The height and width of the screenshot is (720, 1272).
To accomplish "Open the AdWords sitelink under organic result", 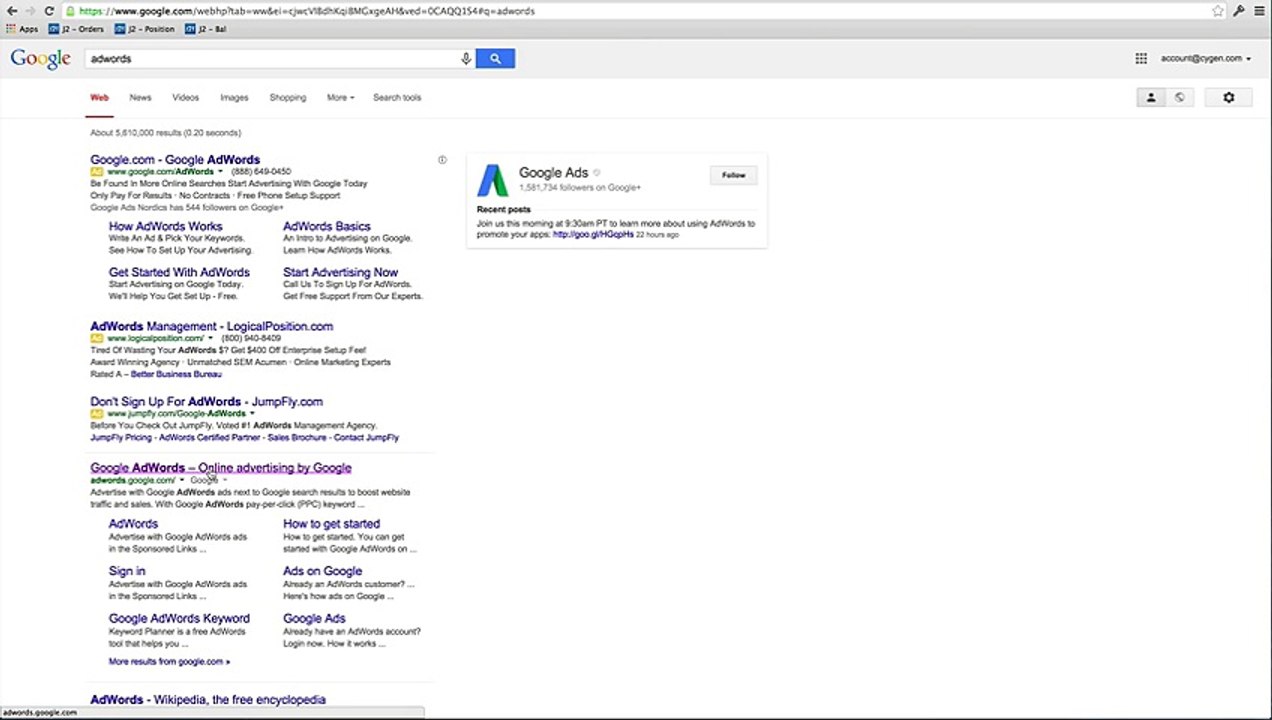I will 133,524.
